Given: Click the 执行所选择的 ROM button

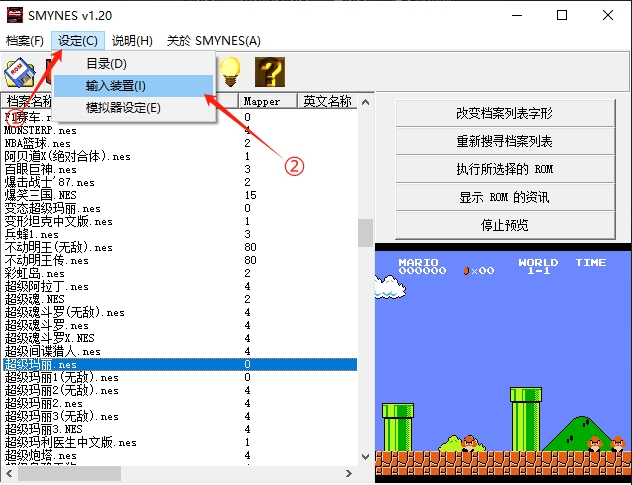Looking at the screenshot, I should click(505, 169).
